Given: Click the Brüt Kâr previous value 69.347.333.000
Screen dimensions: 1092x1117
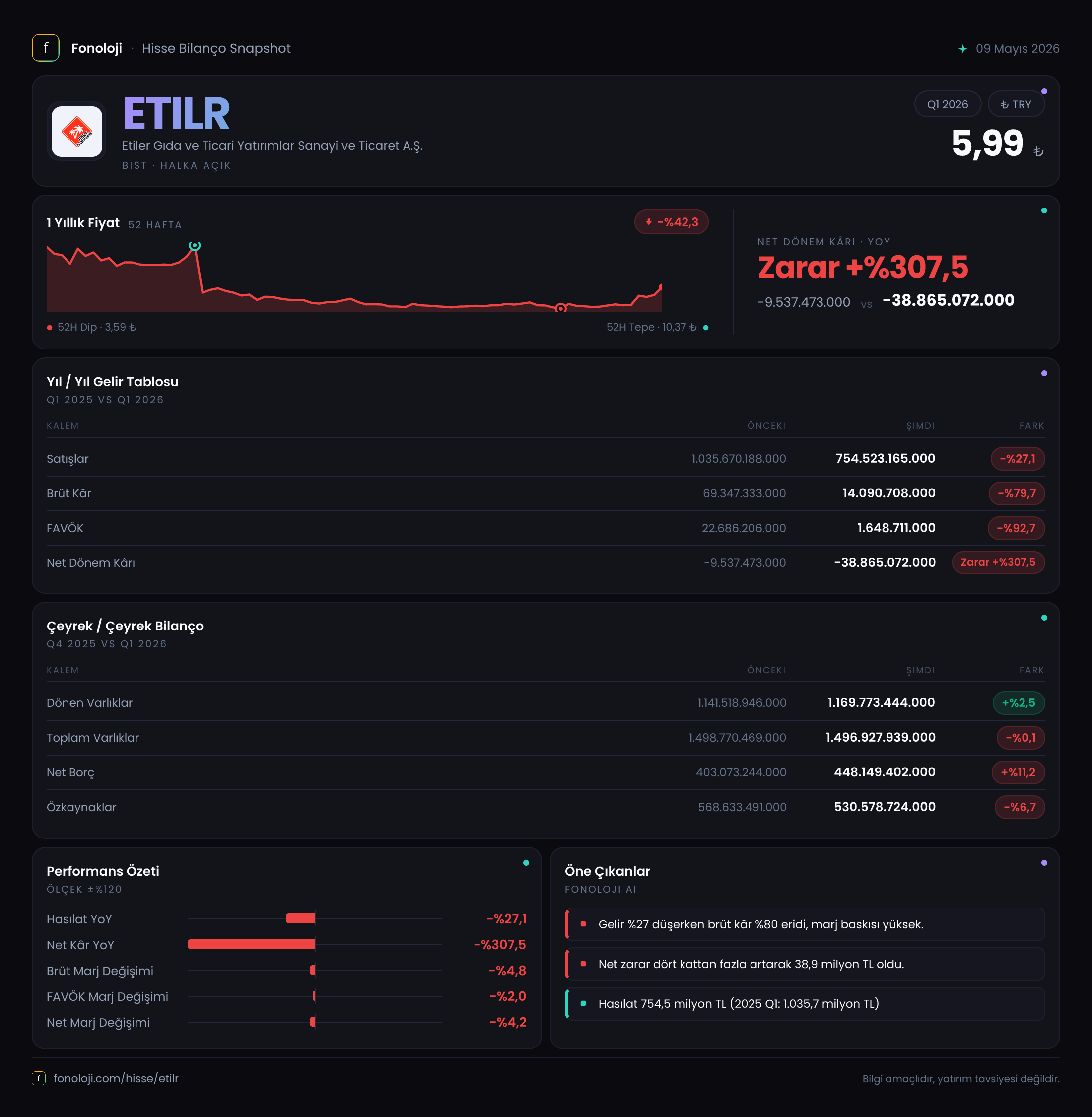Looking at the screenshot, I should (744, 493).
